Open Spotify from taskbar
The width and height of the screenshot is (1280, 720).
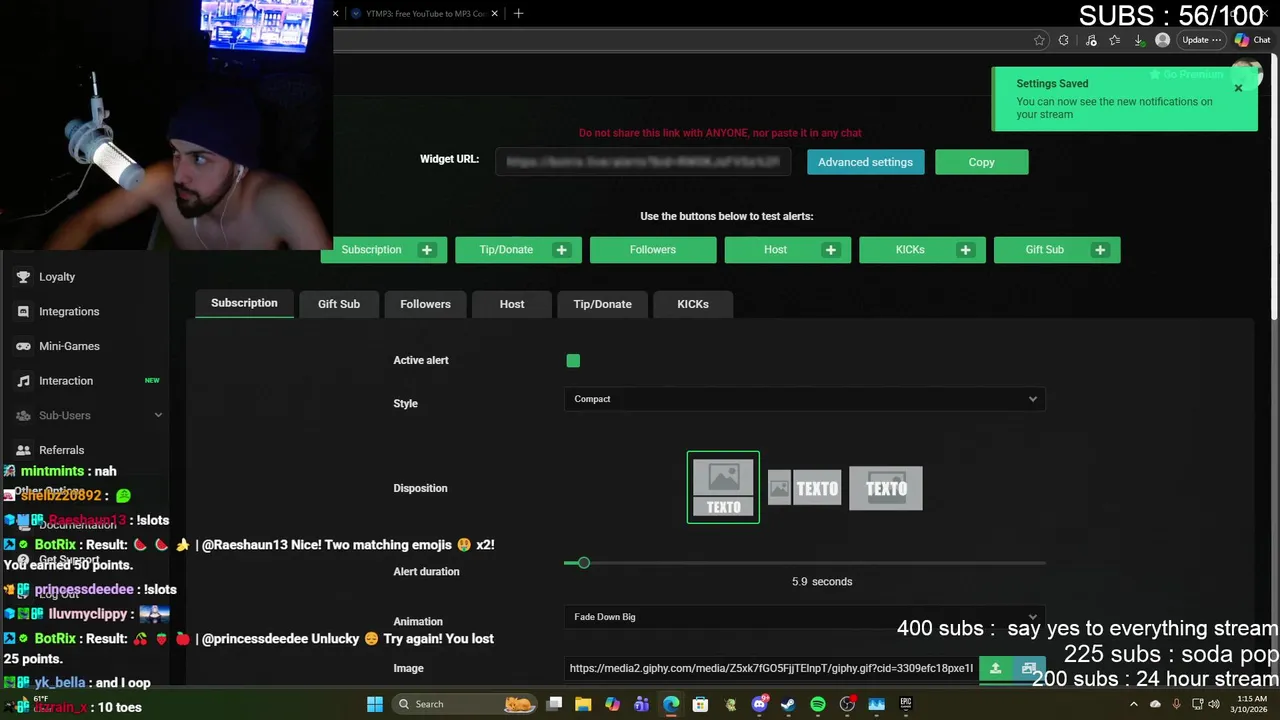pyautogui.click(x=818, y=704)
